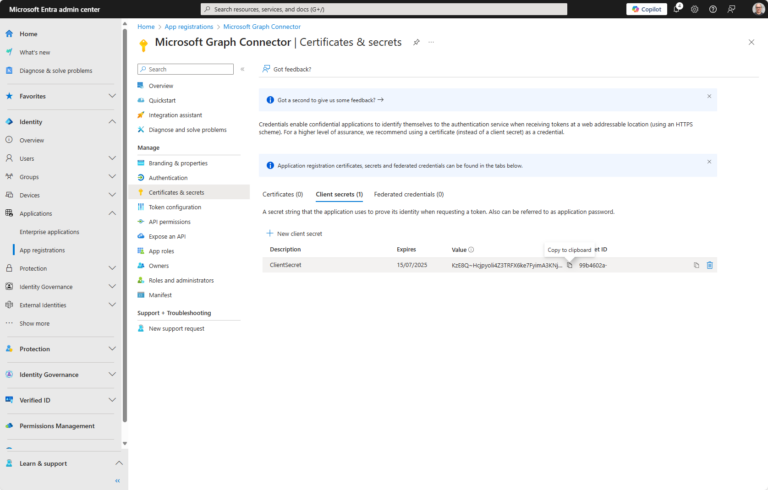768x490 pixels.
Task: Click App registrations breadcrumb link
Action: (x=189, y=26)
